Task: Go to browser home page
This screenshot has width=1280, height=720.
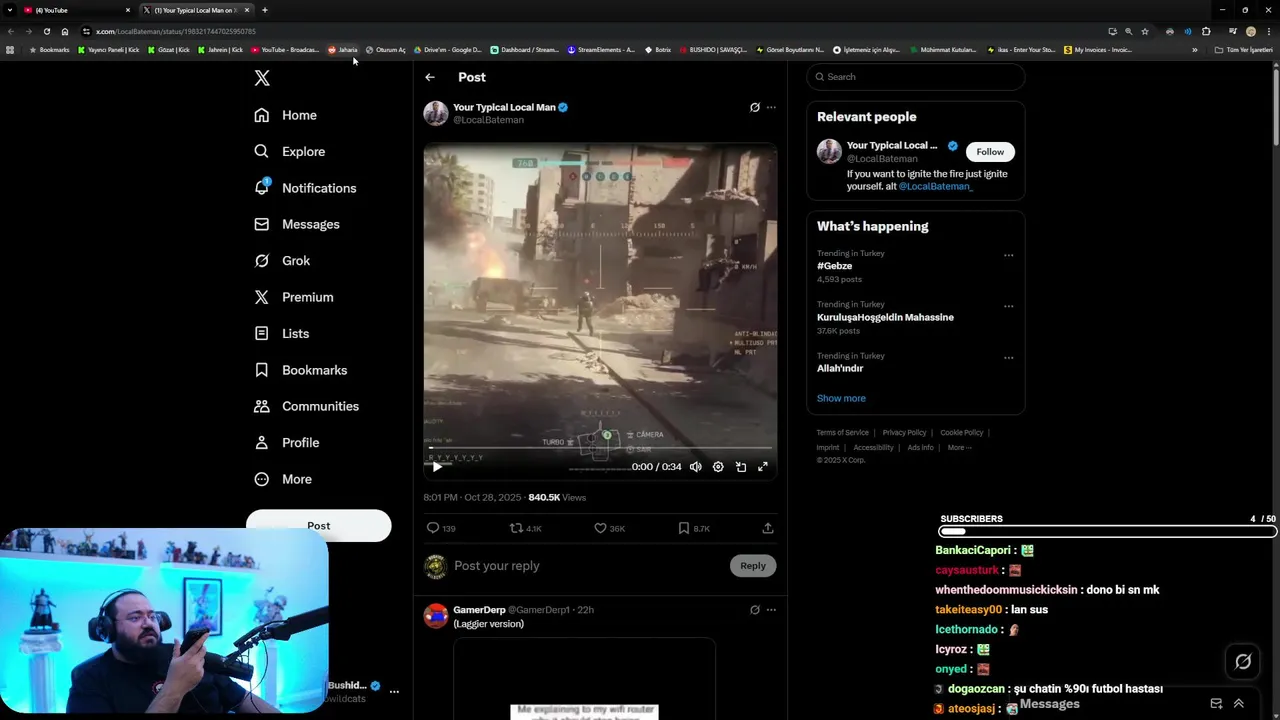Action: [65, 31]
